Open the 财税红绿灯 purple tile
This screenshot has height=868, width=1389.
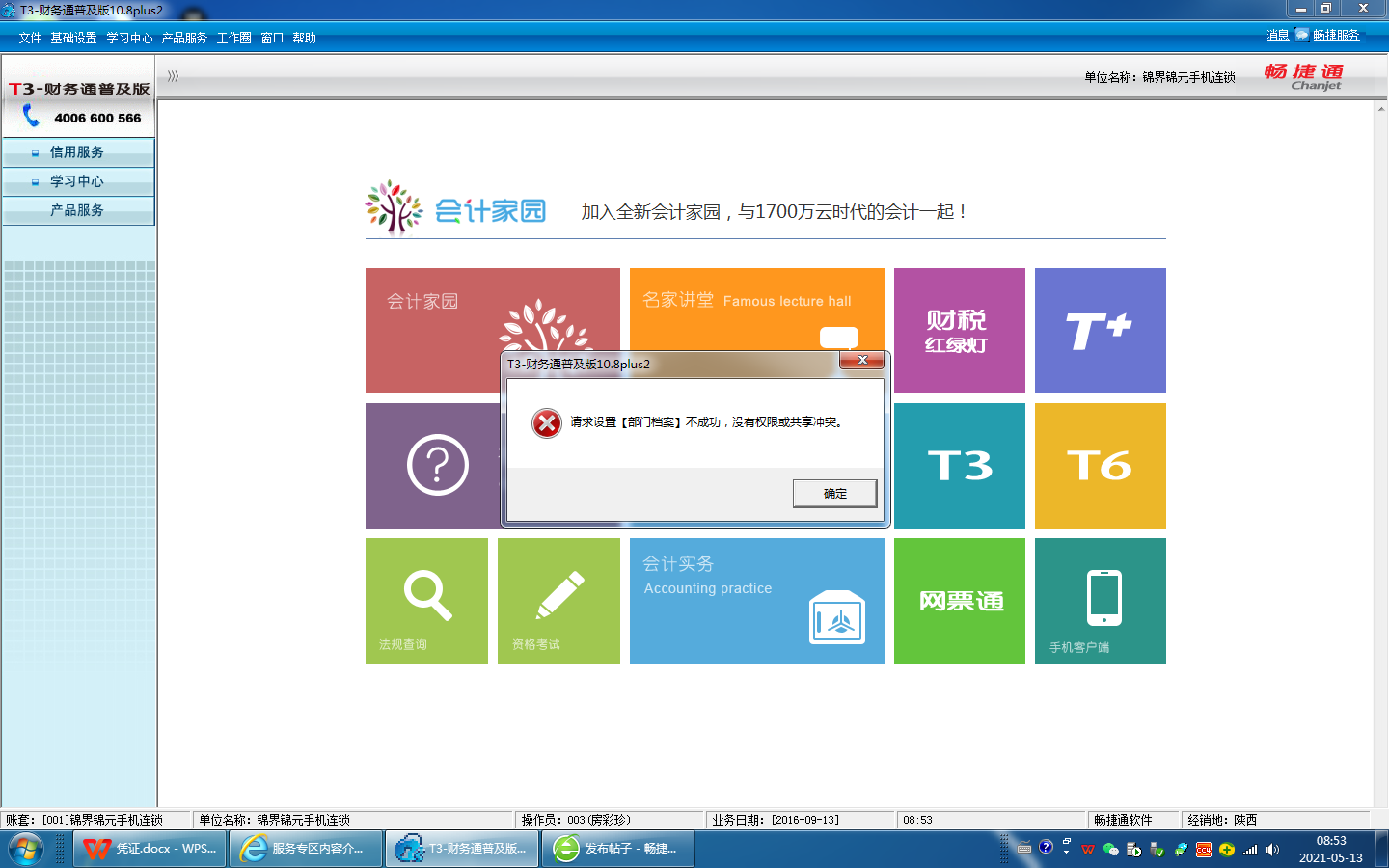(x=960, y=331)
